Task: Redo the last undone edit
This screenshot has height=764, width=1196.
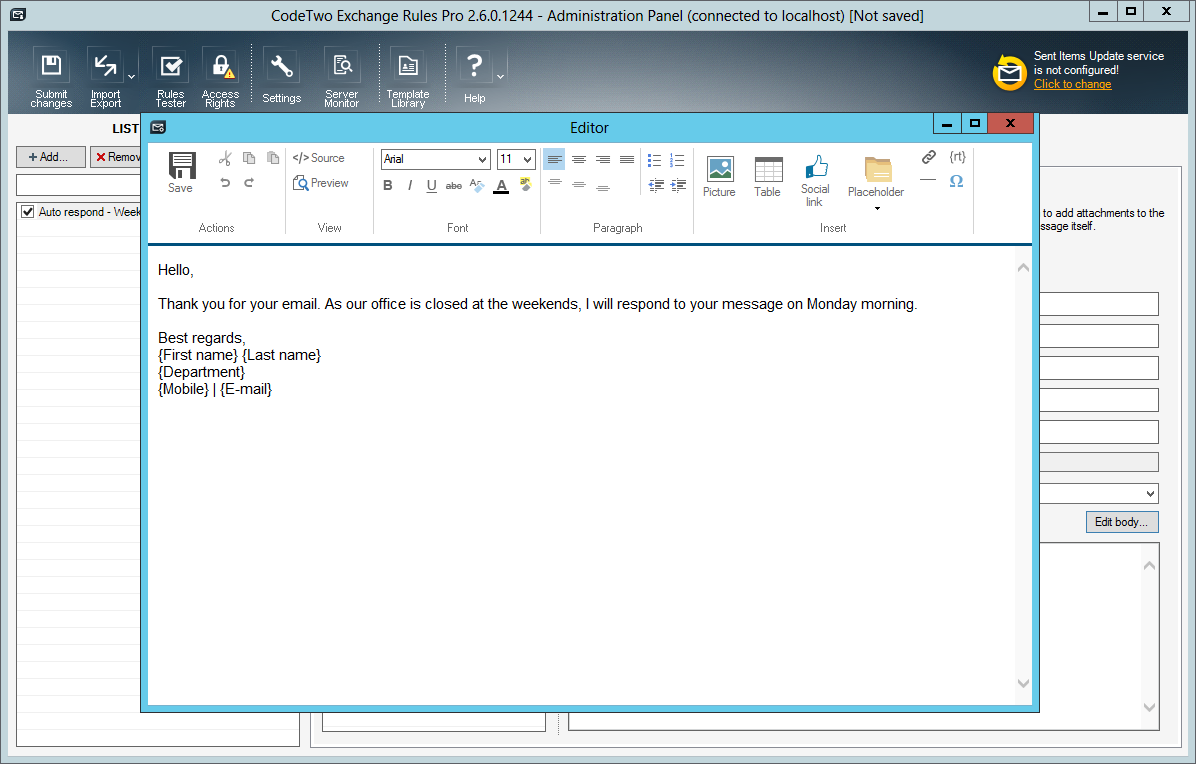Action: point(249,182)
